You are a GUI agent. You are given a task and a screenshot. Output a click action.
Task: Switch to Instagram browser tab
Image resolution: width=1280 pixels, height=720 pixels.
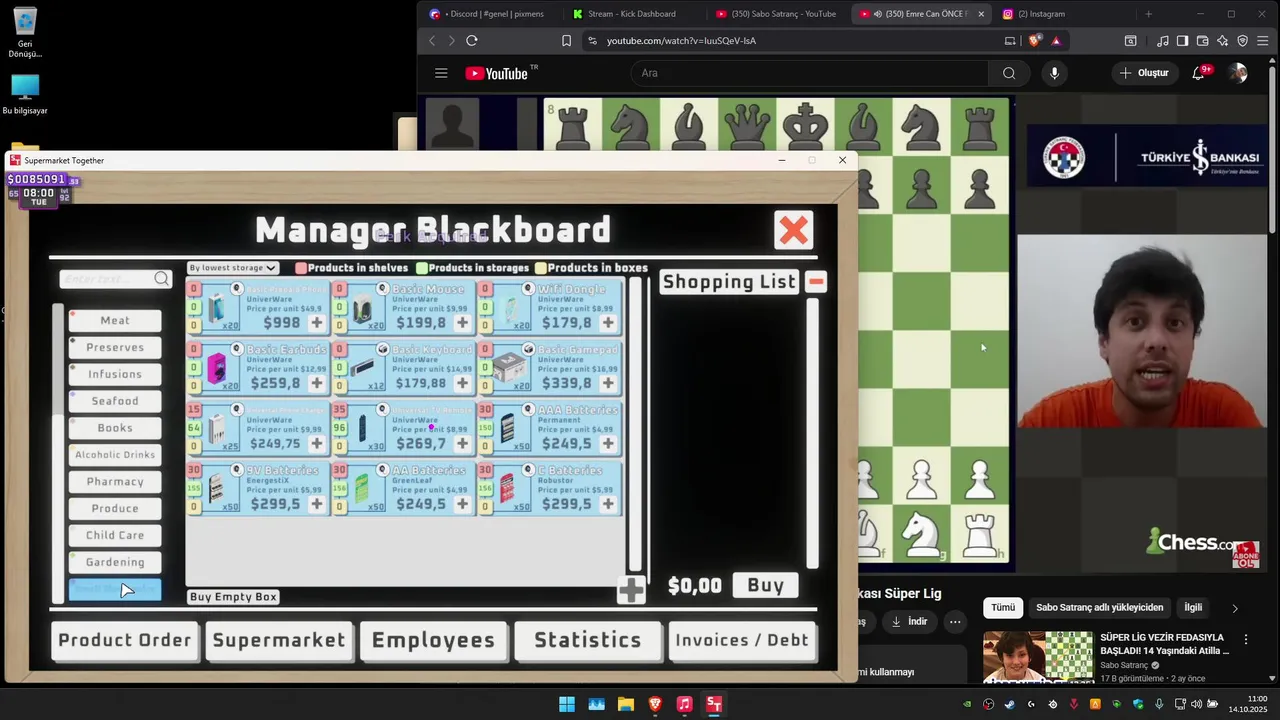click(x=1064, y=14)
